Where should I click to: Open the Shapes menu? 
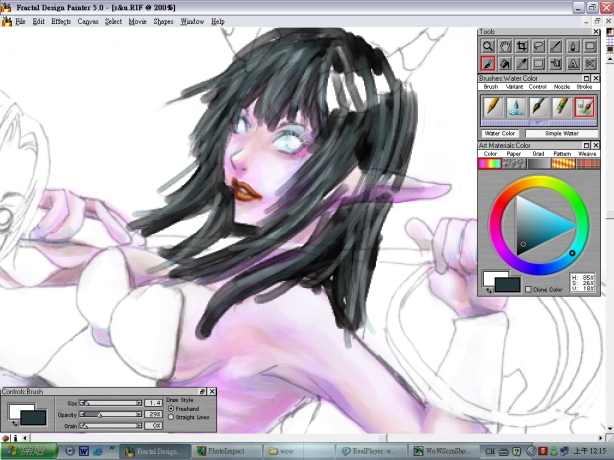(163, 22)
